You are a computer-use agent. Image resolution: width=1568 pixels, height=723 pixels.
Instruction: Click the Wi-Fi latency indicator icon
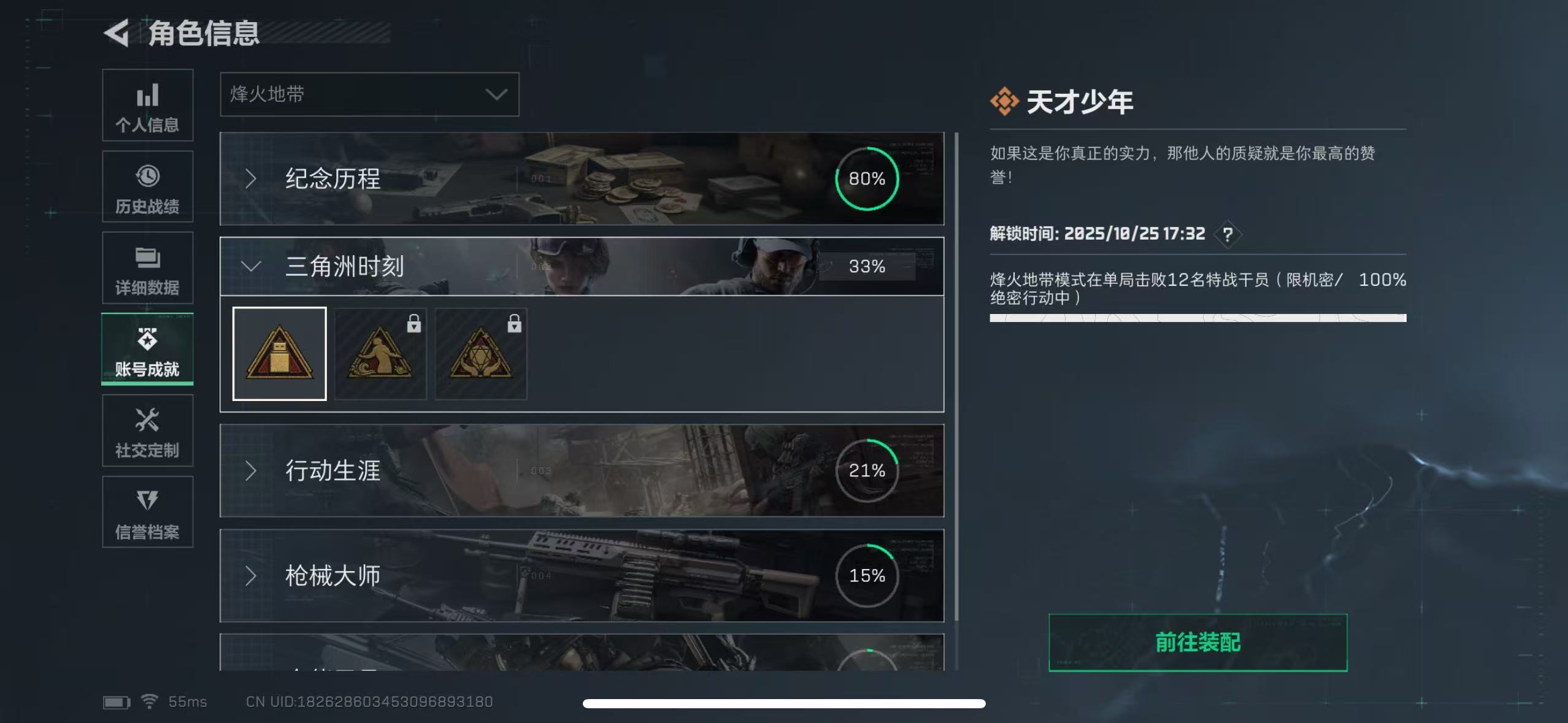pos(149,701)
